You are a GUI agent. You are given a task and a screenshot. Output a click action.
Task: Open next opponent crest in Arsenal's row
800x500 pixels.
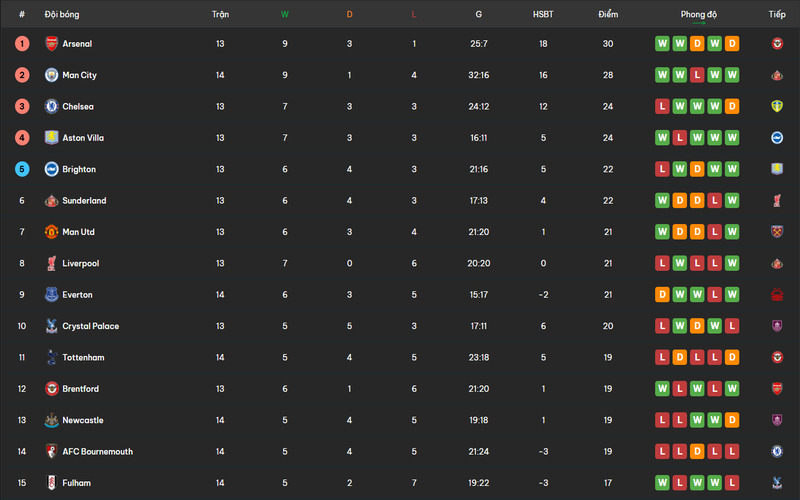pyautogui.click(x=776, y=44)
